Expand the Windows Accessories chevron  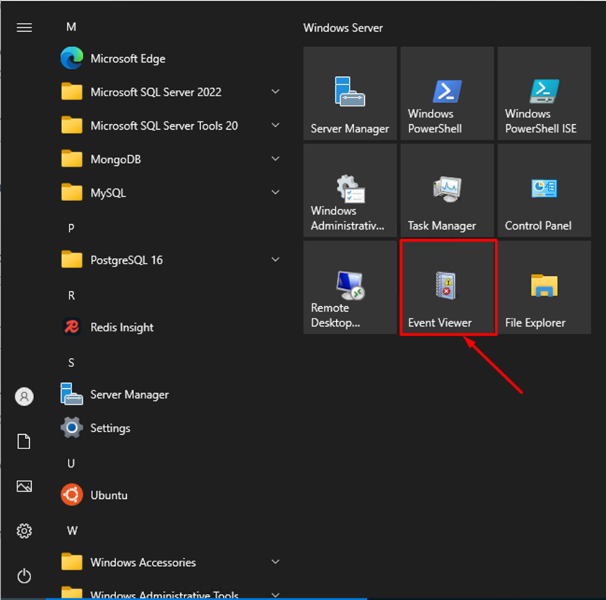(x=276, y=562)
